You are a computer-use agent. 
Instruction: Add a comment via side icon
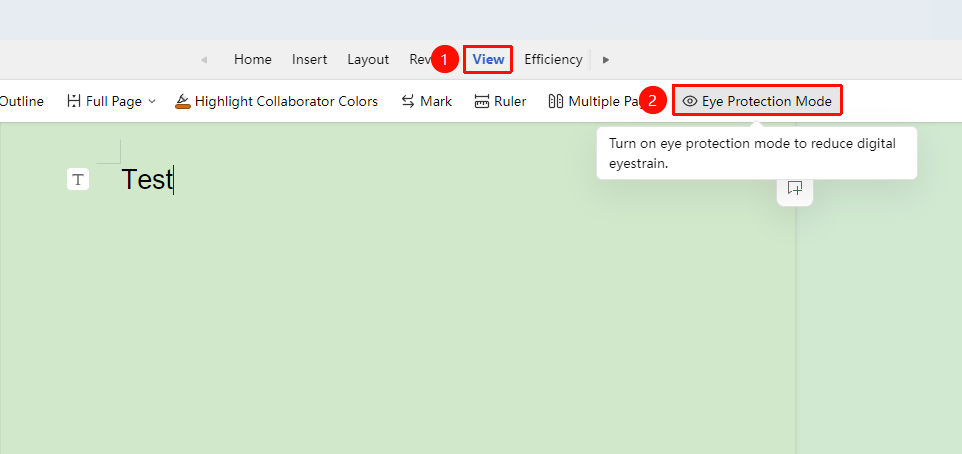tap(795, 188)
